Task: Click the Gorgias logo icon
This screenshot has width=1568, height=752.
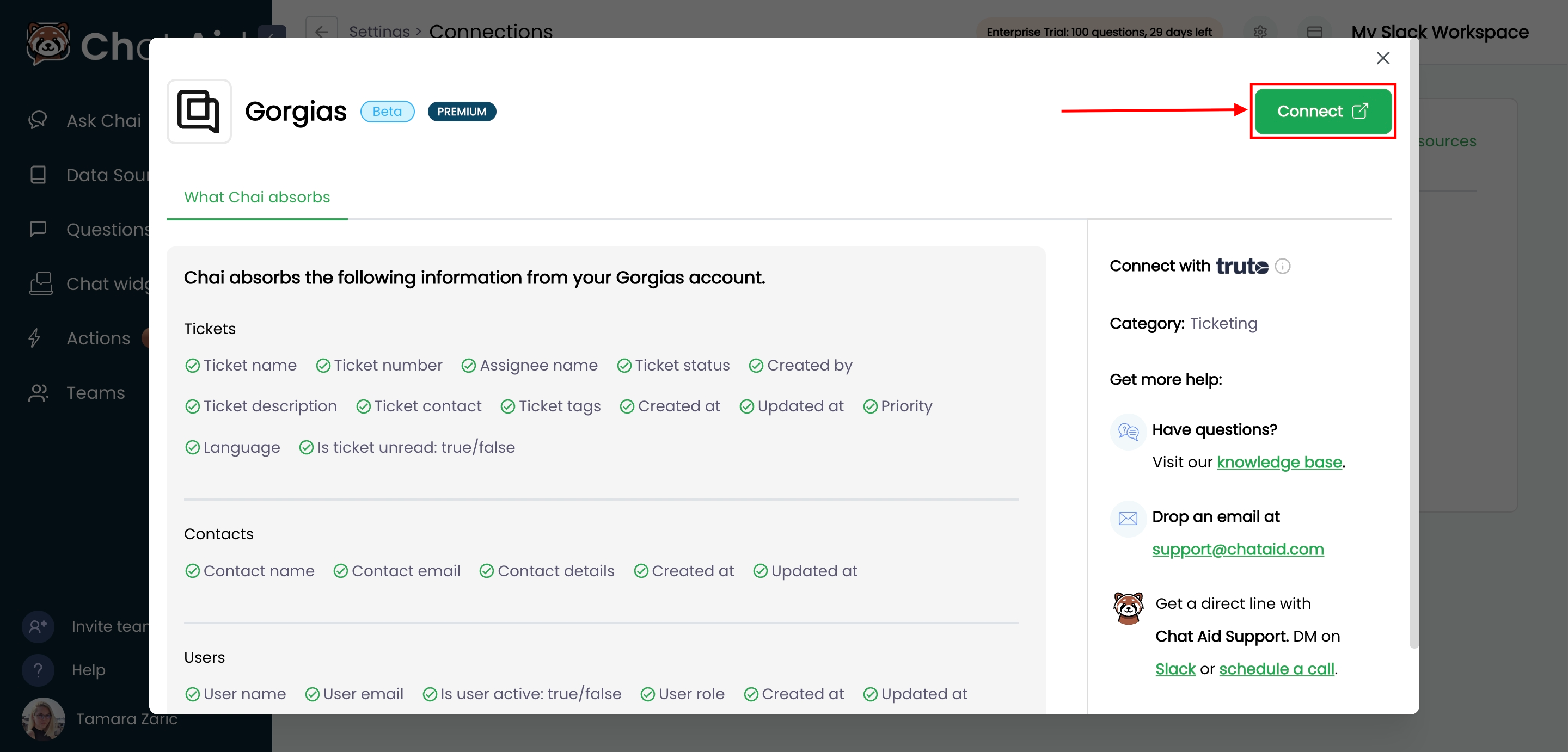Action: coord(199,112)
